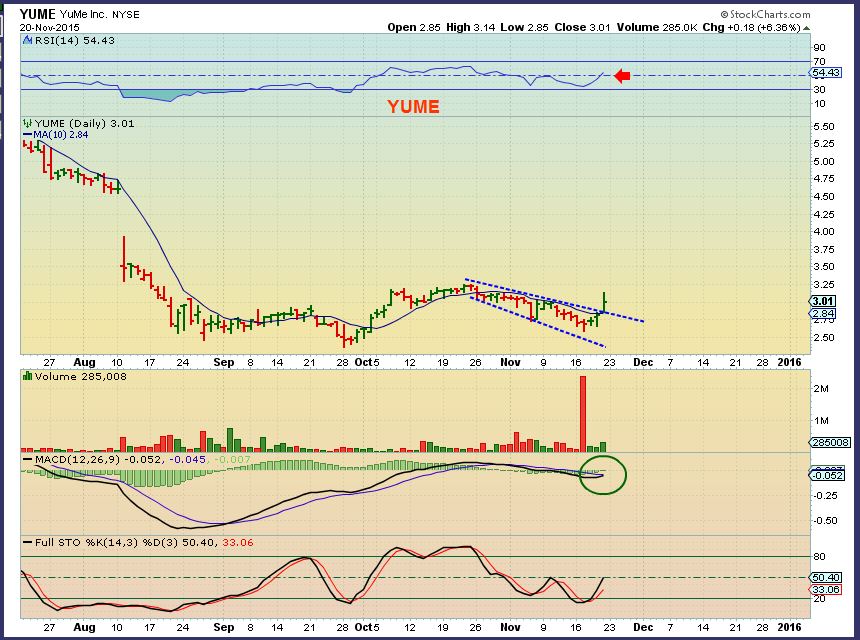Screen dimensions: 860x640
Task: Click the 285008 volume value tag
Action: coord(830,443)
